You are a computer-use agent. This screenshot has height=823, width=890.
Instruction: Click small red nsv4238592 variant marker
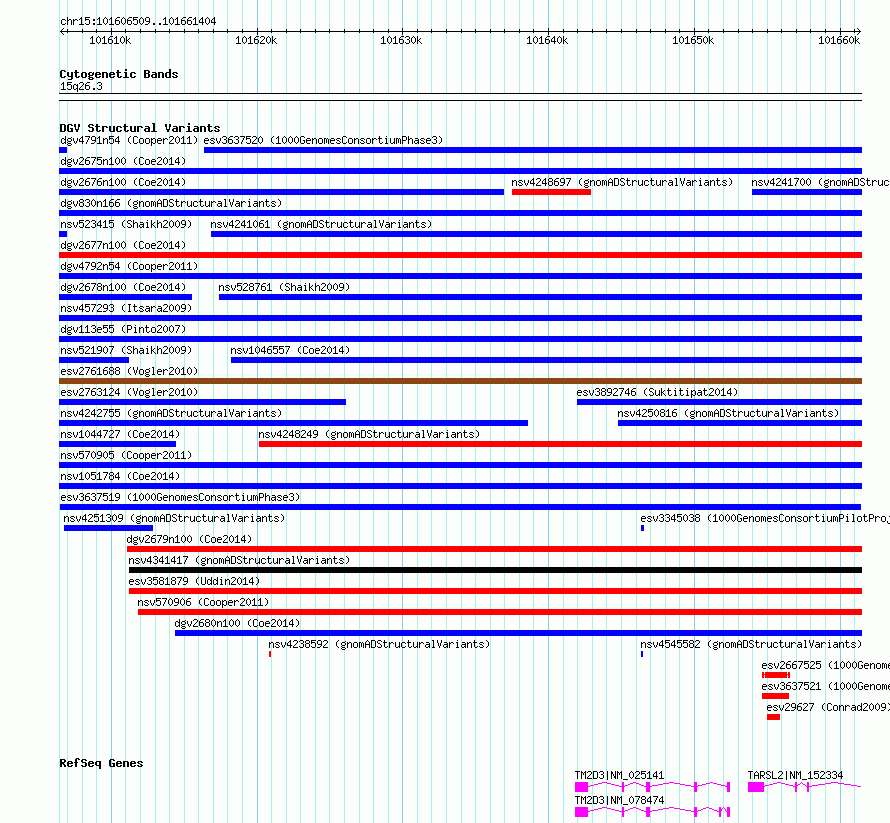(270, 654)
